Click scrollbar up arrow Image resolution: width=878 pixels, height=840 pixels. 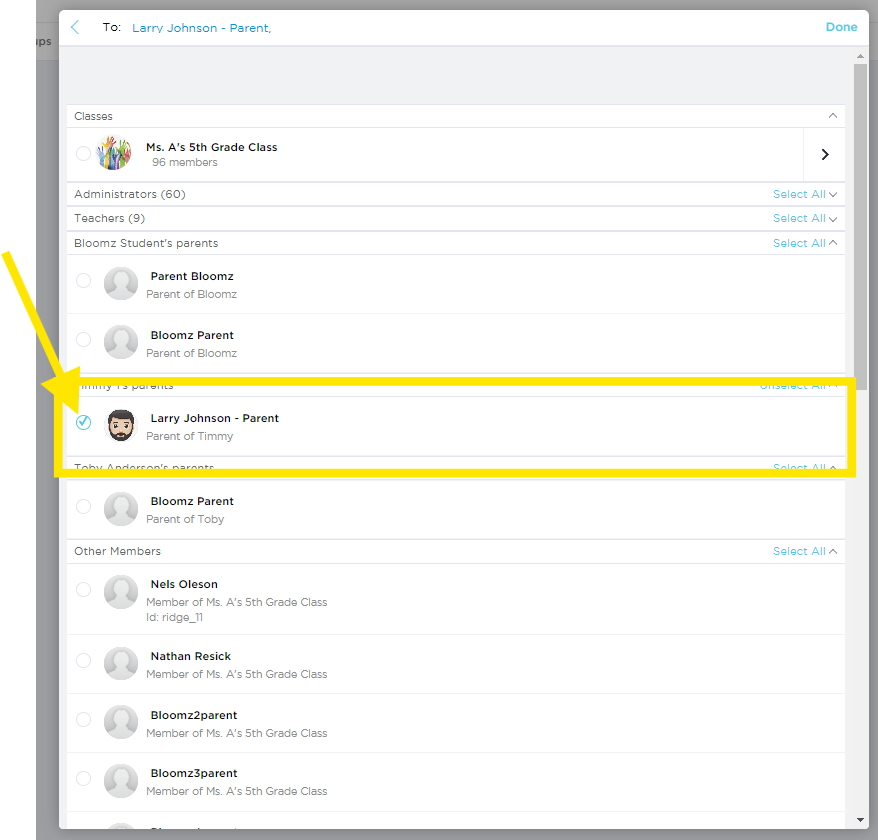click(860, 56)
